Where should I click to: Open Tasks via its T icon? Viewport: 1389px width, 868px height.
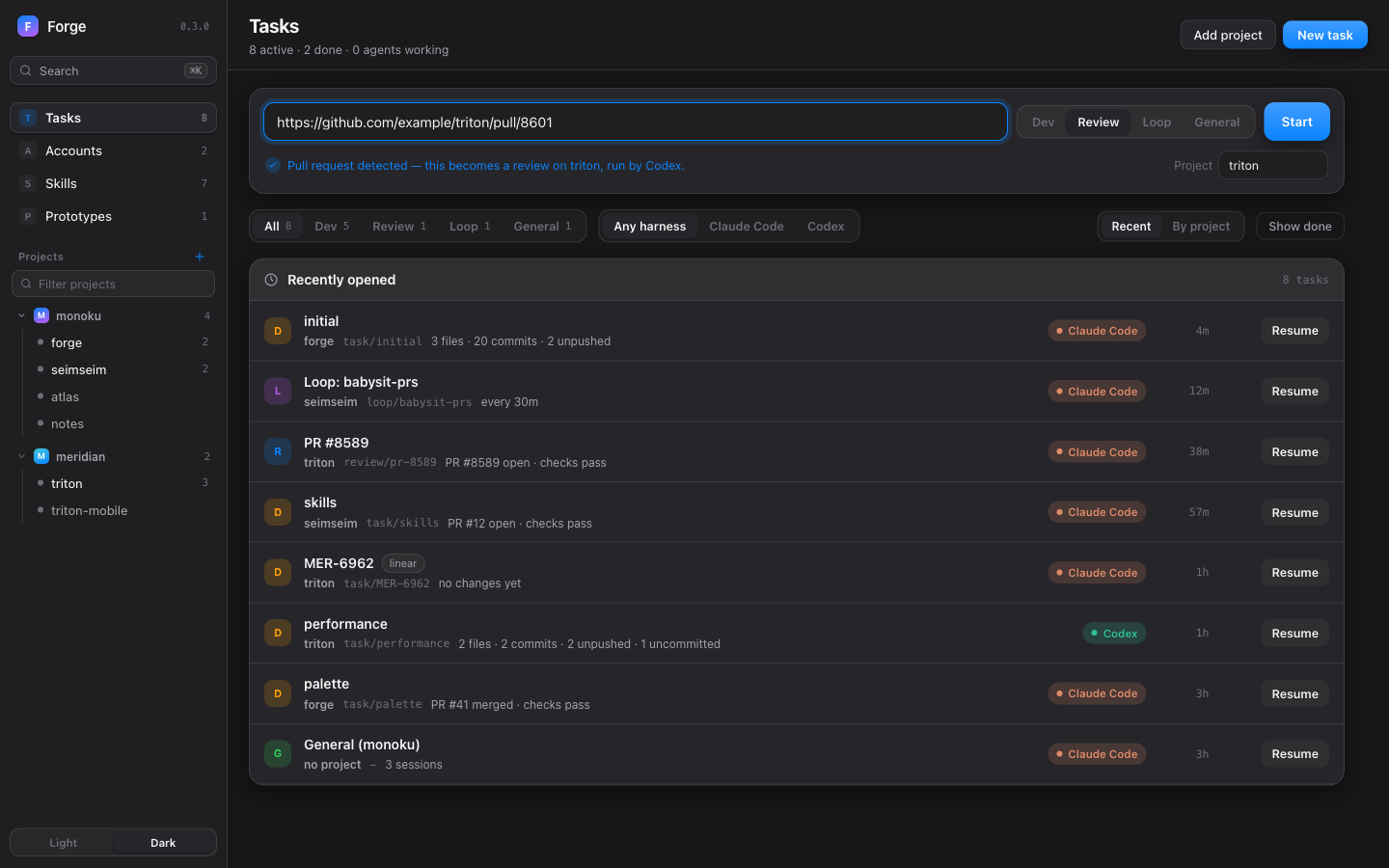pyautogui.click(x=28, y=118)
